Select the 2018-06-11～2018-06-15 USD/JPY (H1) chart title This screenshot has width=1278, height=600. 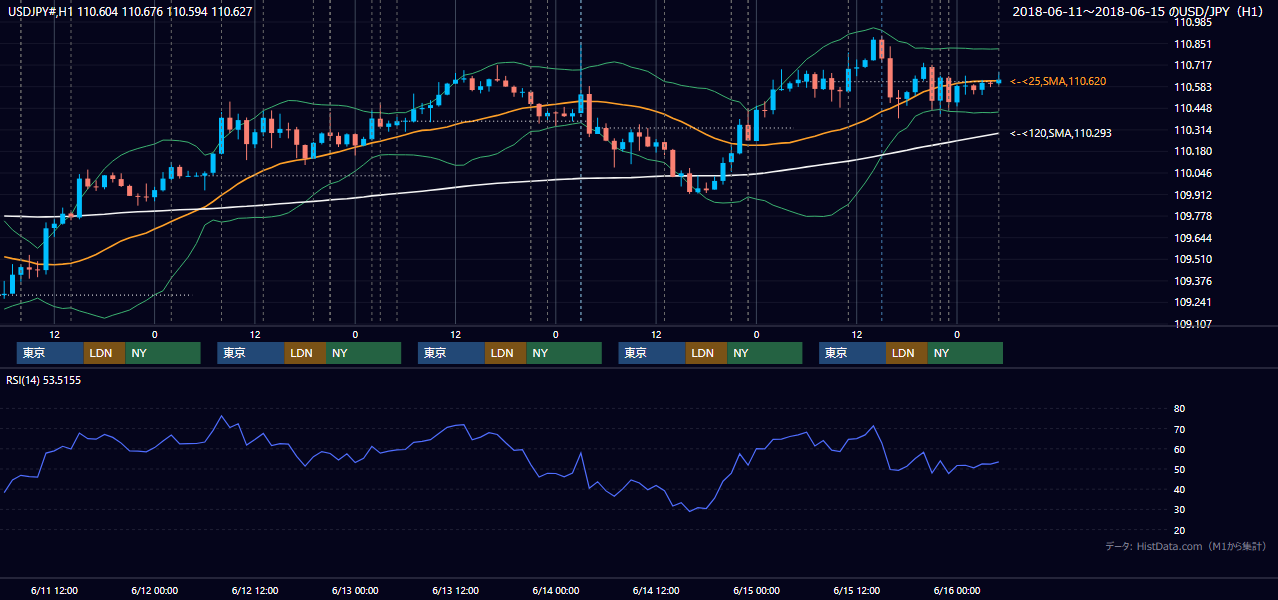pos(1139,12)
